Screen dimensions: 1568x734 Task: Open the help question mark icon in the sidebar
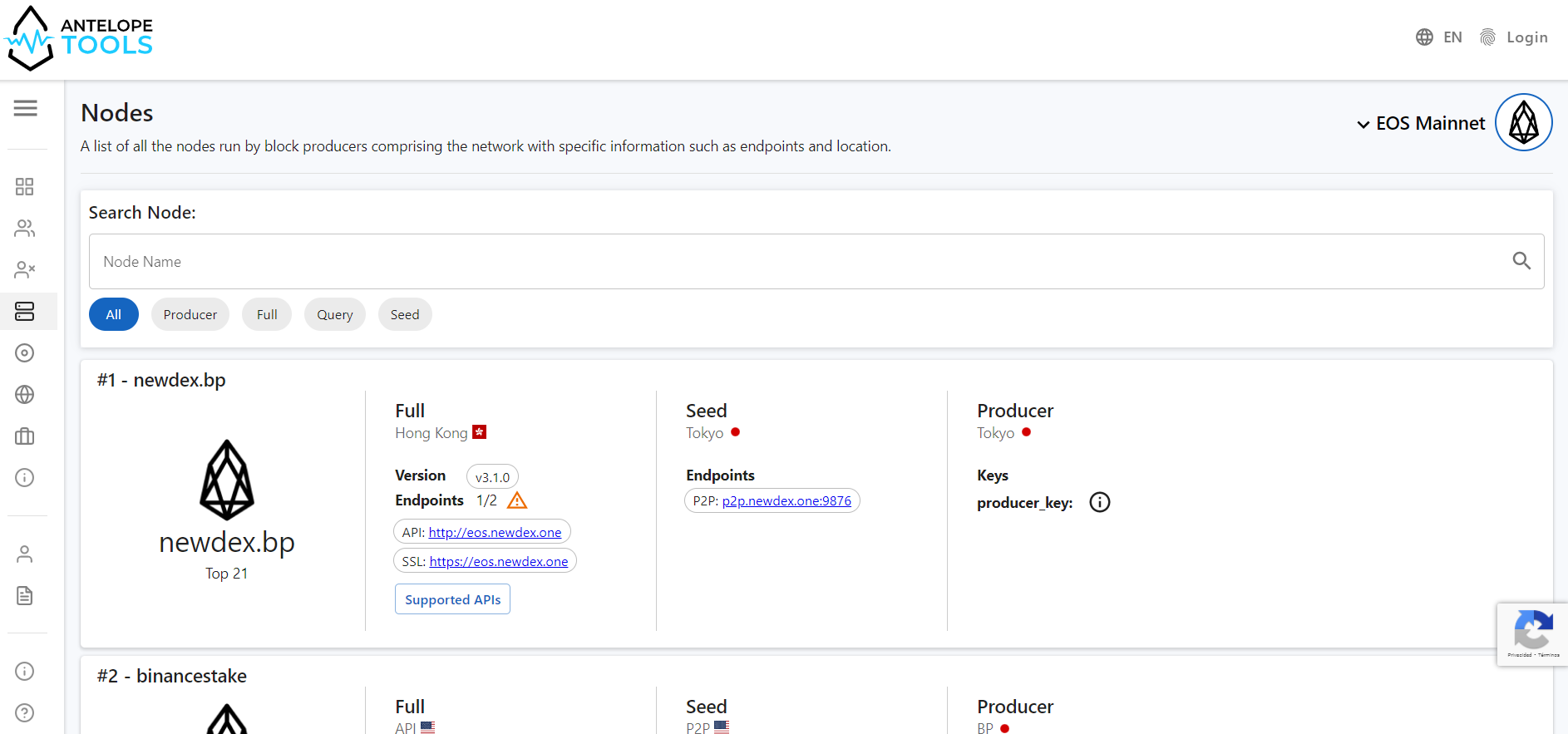[x=25, y=712]
